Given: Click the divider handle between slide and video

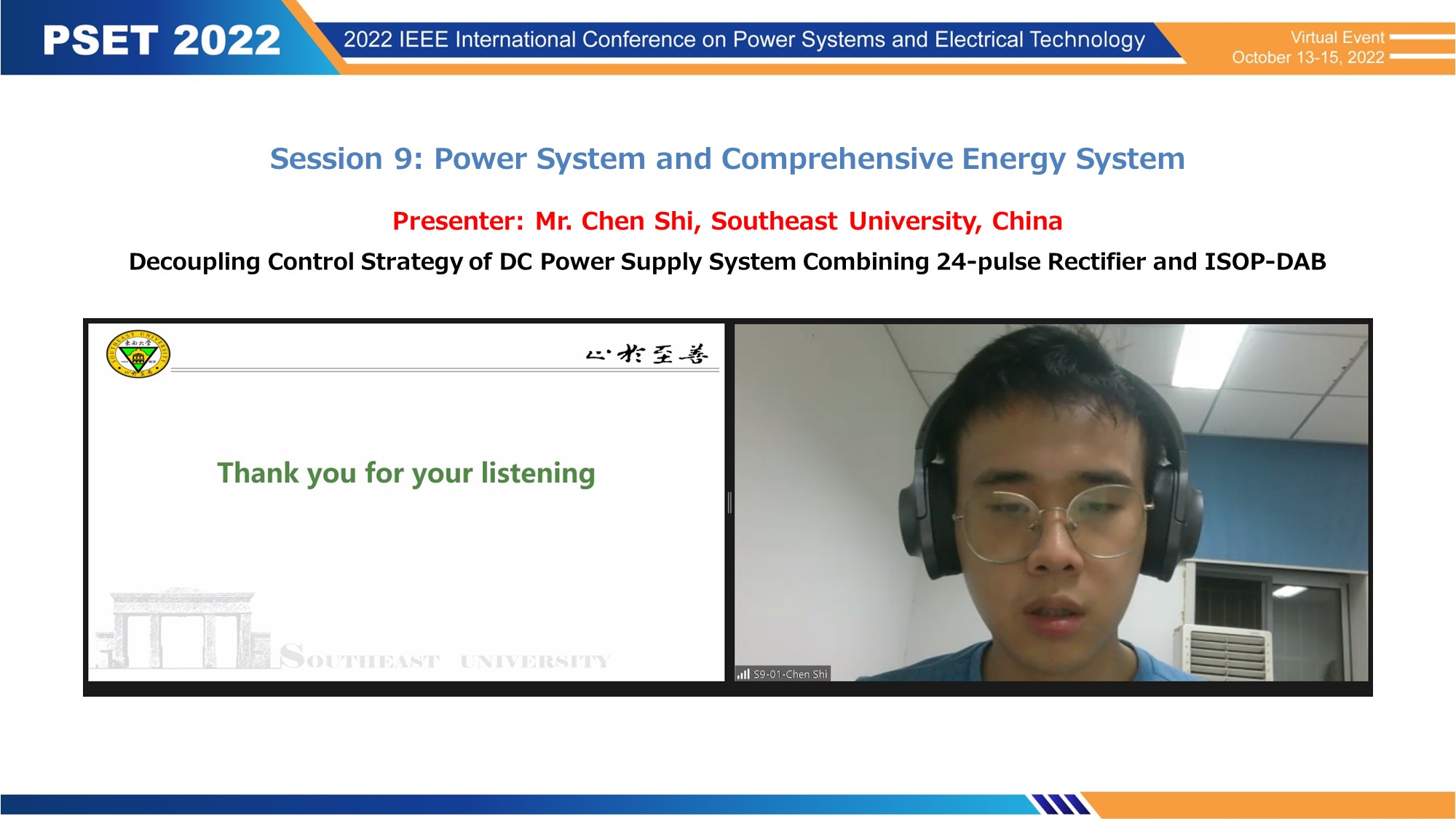Looking at the screenshot, I should [x=729, y=502].
